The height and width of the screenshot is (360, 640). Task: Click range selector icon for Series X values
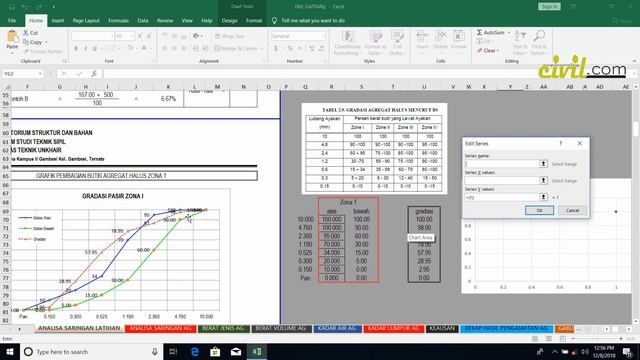[543, 180]
